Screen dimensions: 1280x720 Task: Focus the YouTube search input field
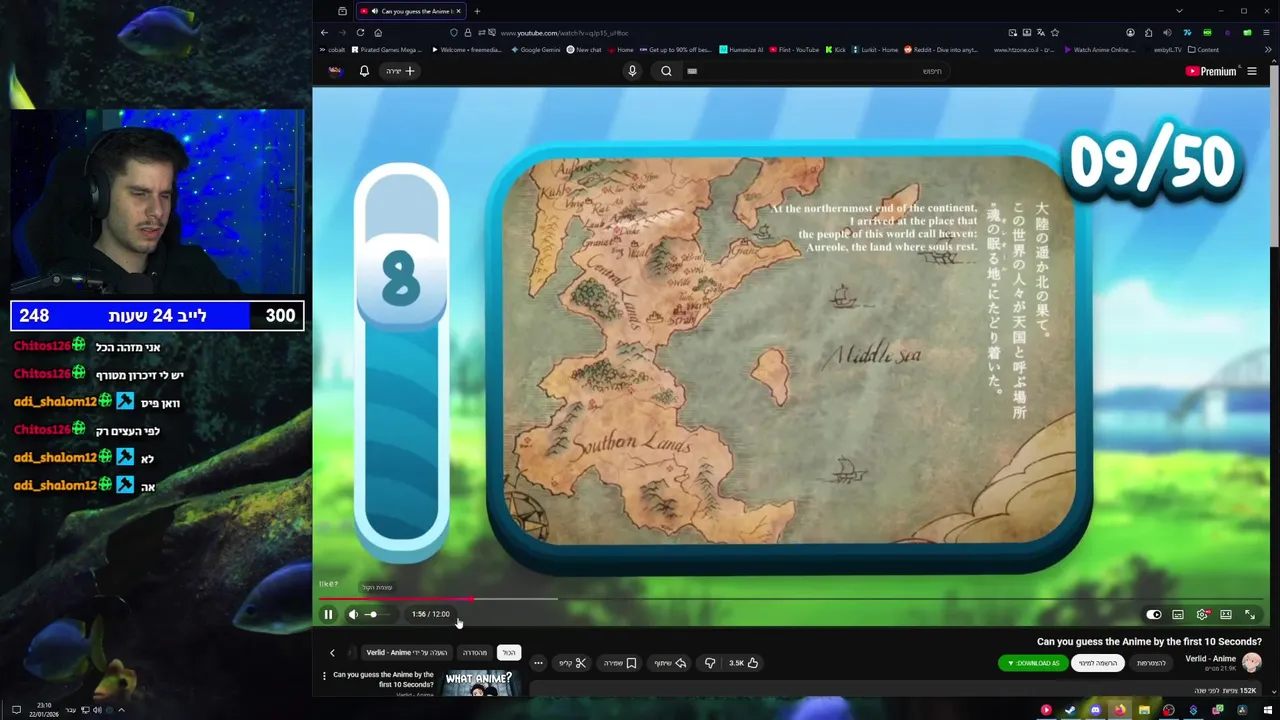[x=815, y=71]
